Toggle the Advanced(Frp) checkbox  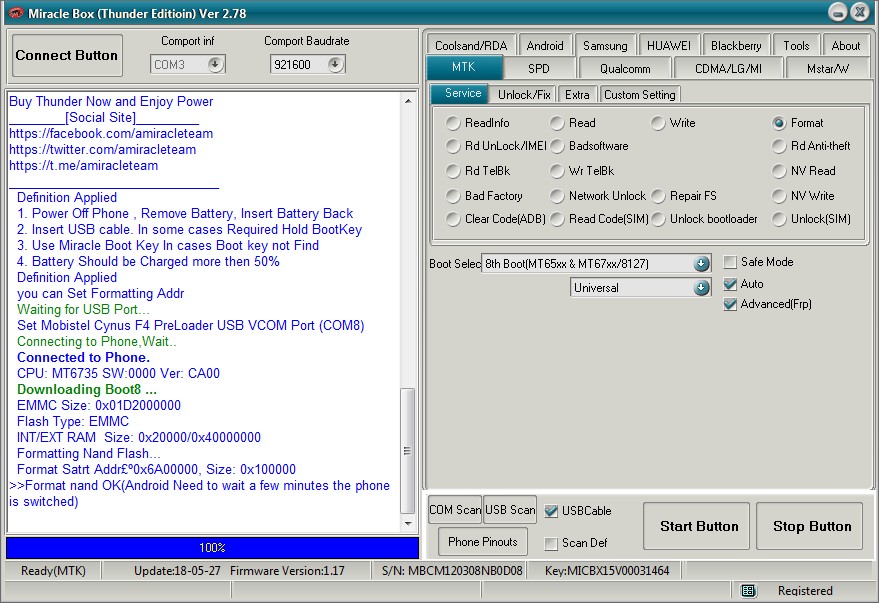[x=730, y=304]
